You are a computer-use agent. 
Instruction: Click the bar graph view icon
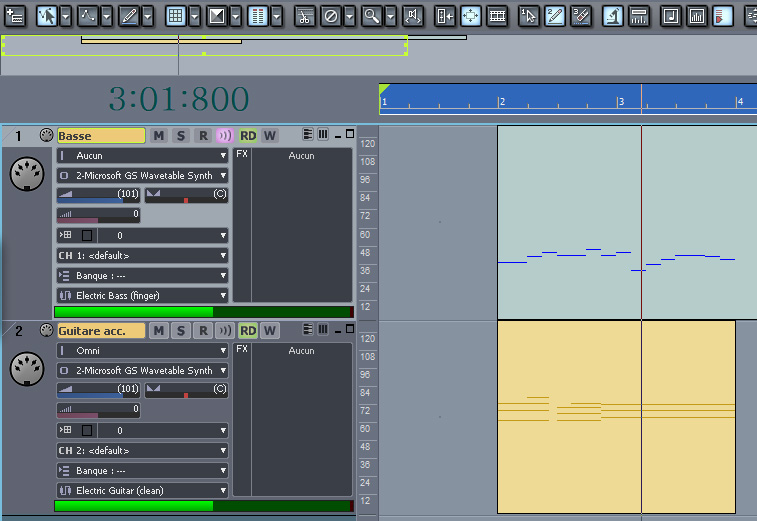697,16
